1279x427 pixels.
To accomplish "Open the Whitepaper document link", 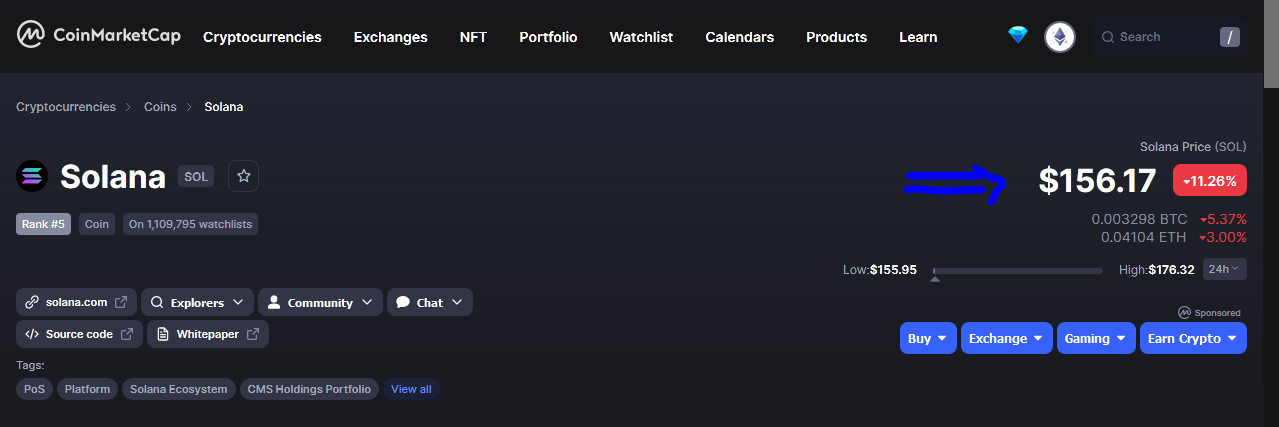I will point(208,334).
